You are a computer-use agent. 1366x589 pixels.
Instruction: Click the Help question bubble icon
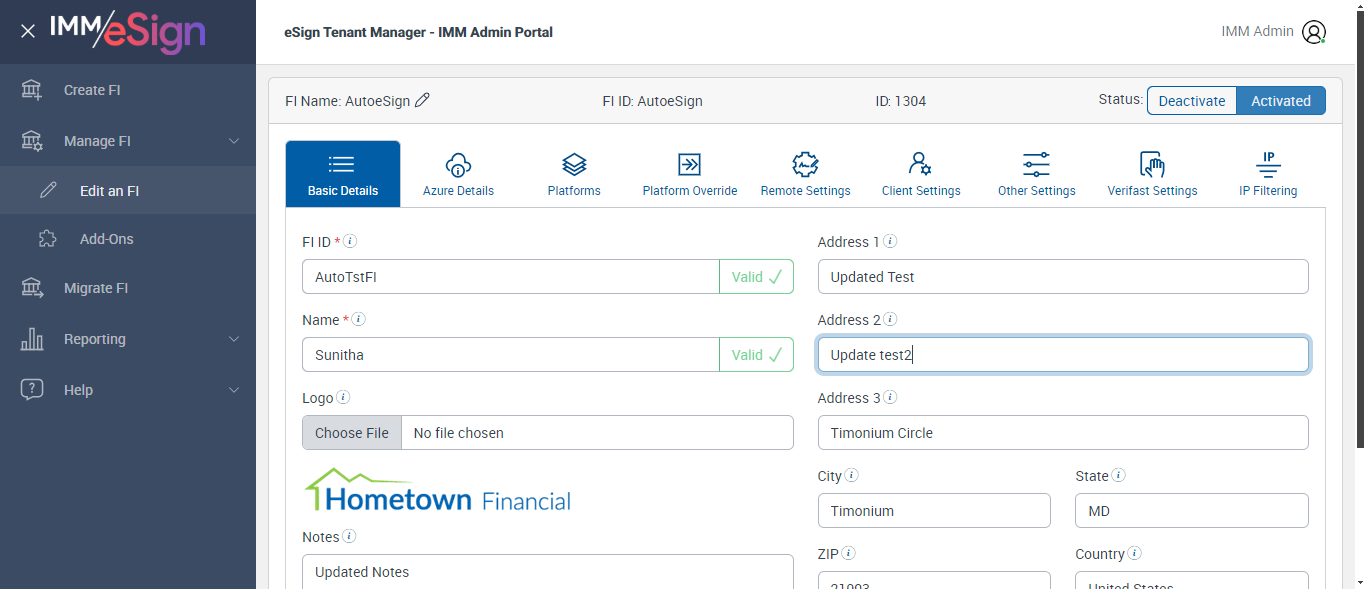click(x=32, y=390)
